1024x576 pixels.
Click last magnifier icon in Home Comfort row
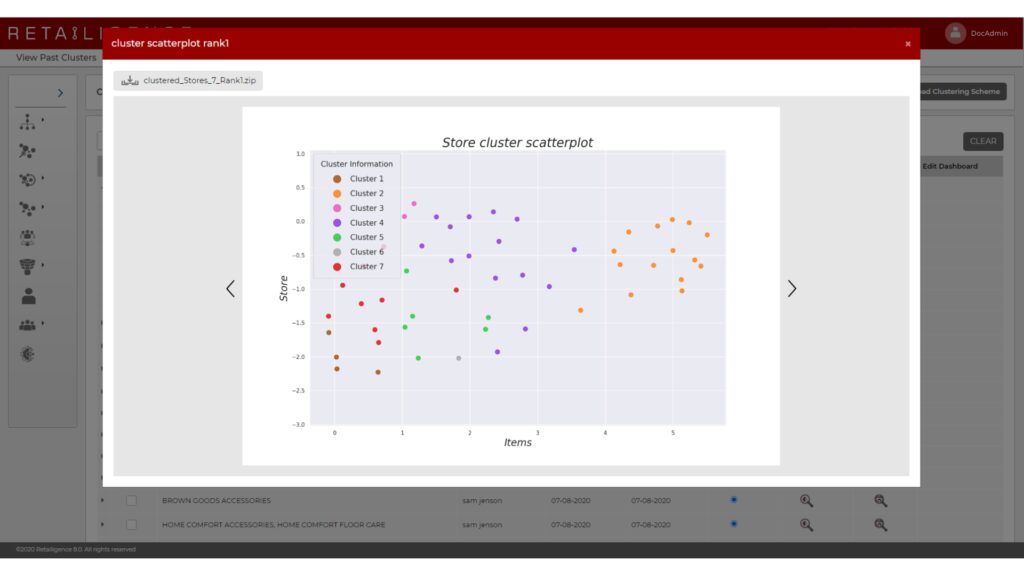880,524
